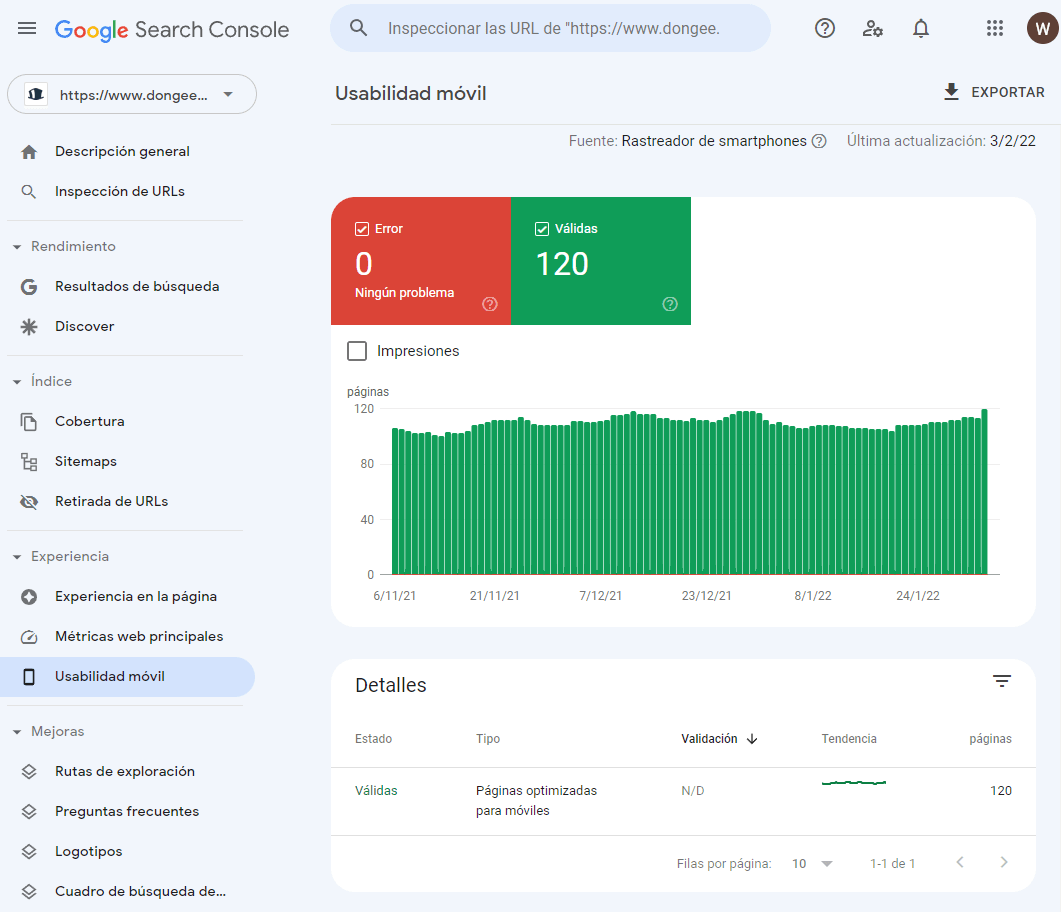Enable the Impresiones checkbox
This screenshot has height=912, width=1061.
pyautogui.click(x=357, y=350)
